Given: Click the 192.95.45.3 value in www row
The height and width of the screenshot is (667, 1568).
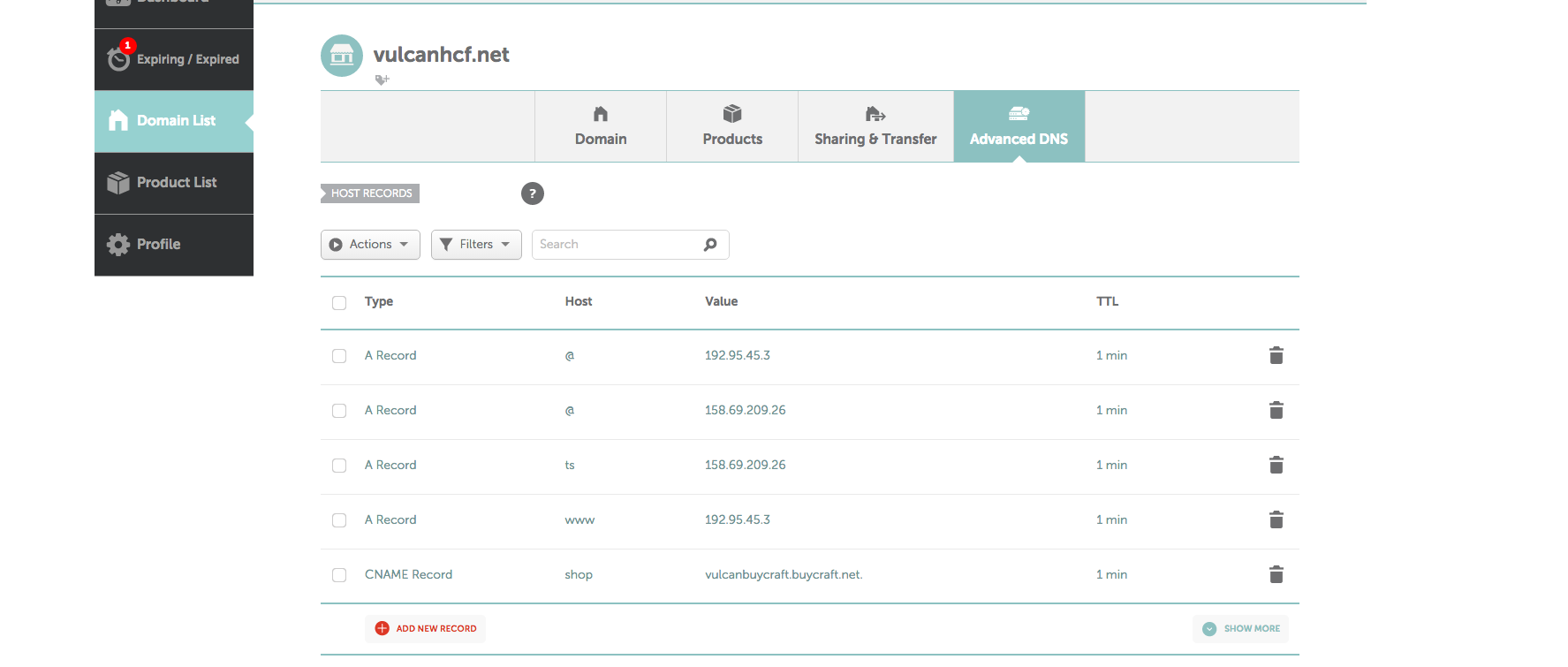Looking at the screenshot, I should [737, 519].
